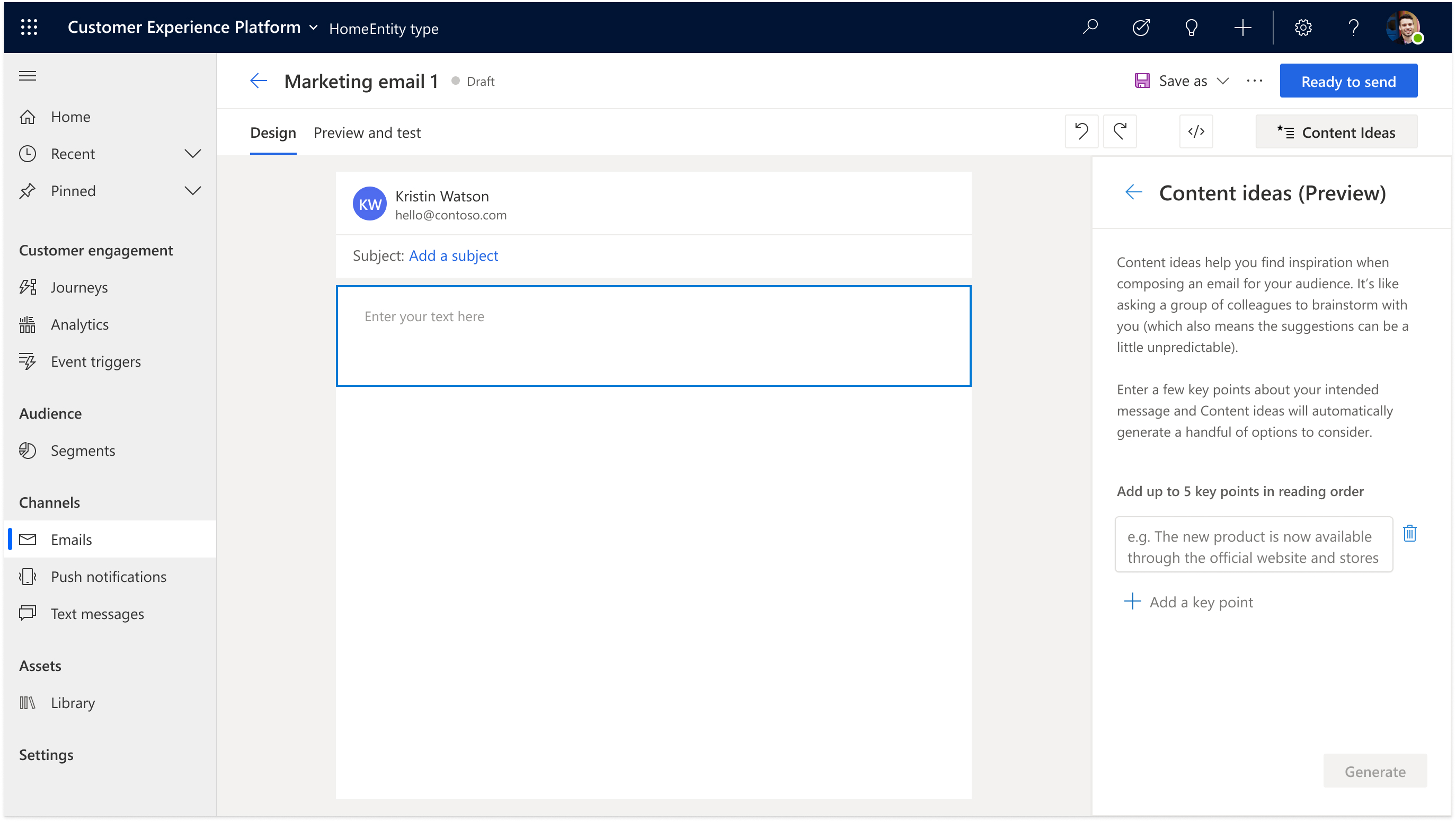
Task: Switch to Preview and test tab
Action: (368, 132)
